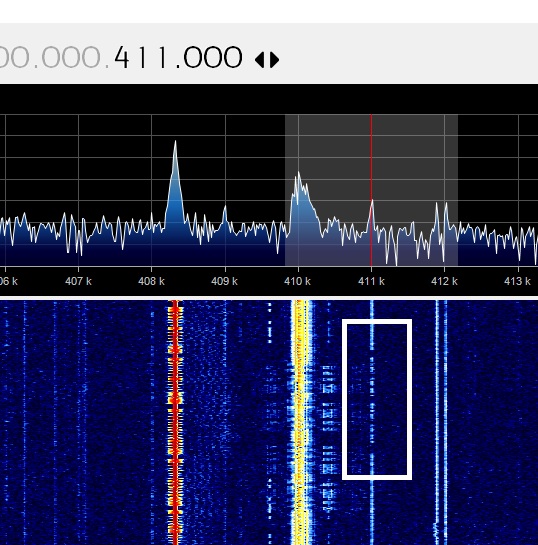Click the 407 k frequency axis label
The width and height of the screenshot is (538, 545).
tap(78, 281)
